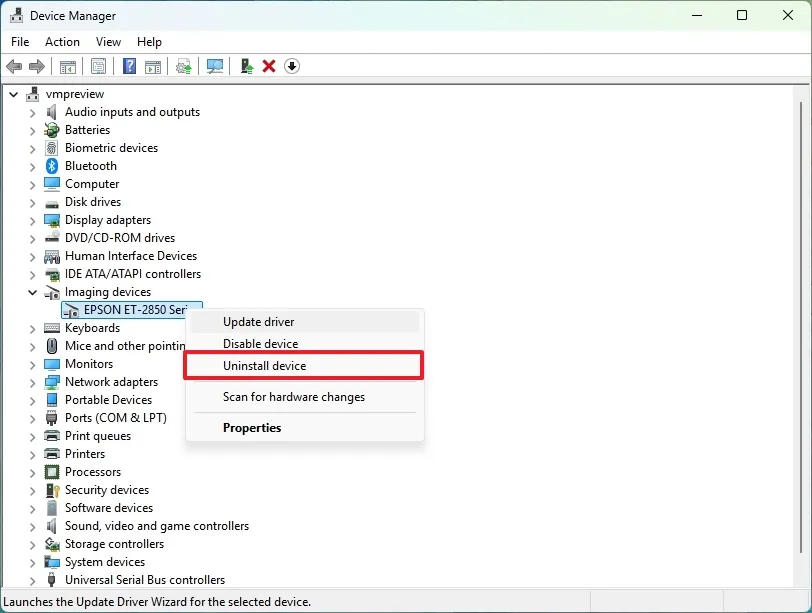This screenshot has height=613, width=812.
Task: Choose Uninstall device from context menu
Action: [x=264, y=366]
